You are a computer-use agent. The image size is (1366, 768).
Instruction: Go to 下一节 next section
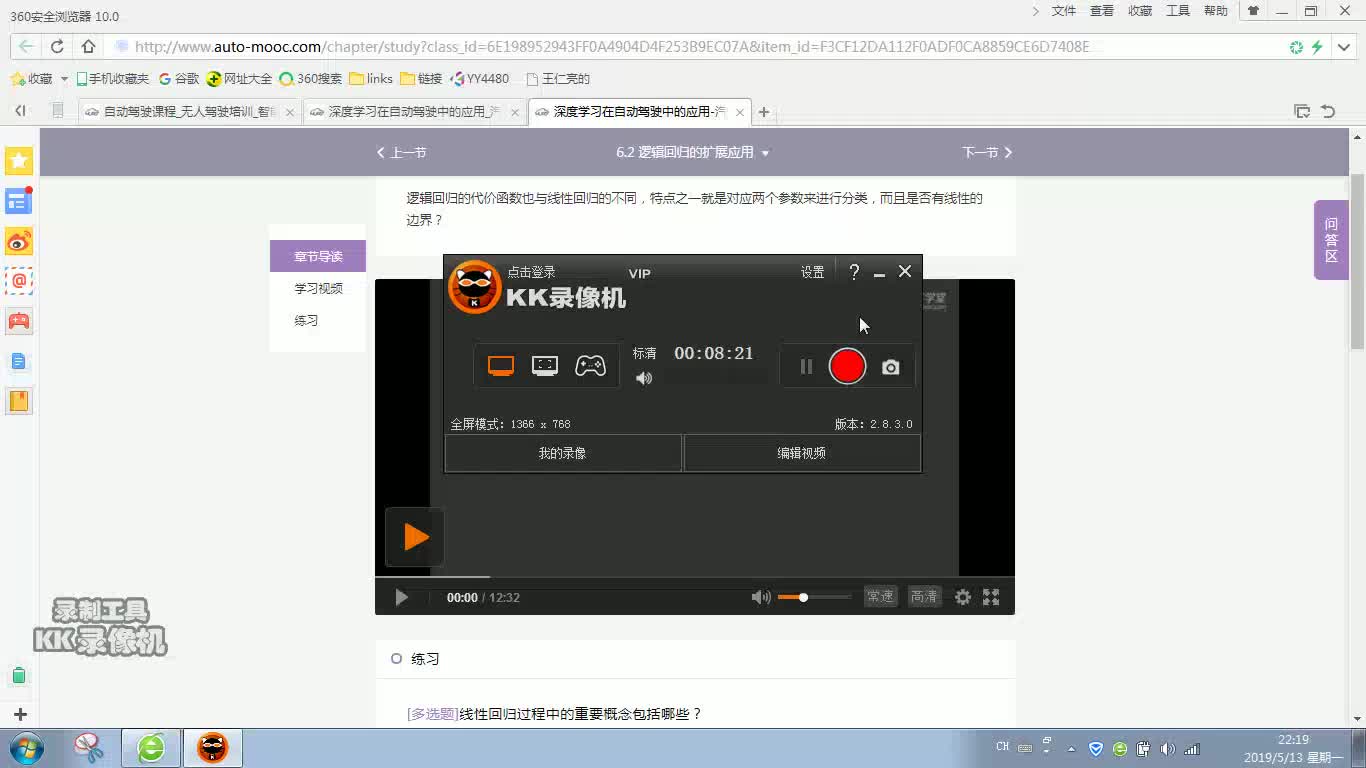tap(987, 152)
